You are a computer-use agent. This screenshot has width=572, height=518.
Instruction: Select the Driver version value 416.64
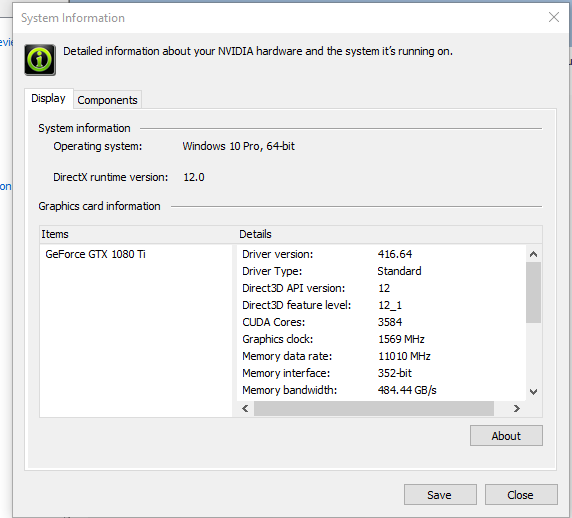pyautogui.click(x=395, y=254)
